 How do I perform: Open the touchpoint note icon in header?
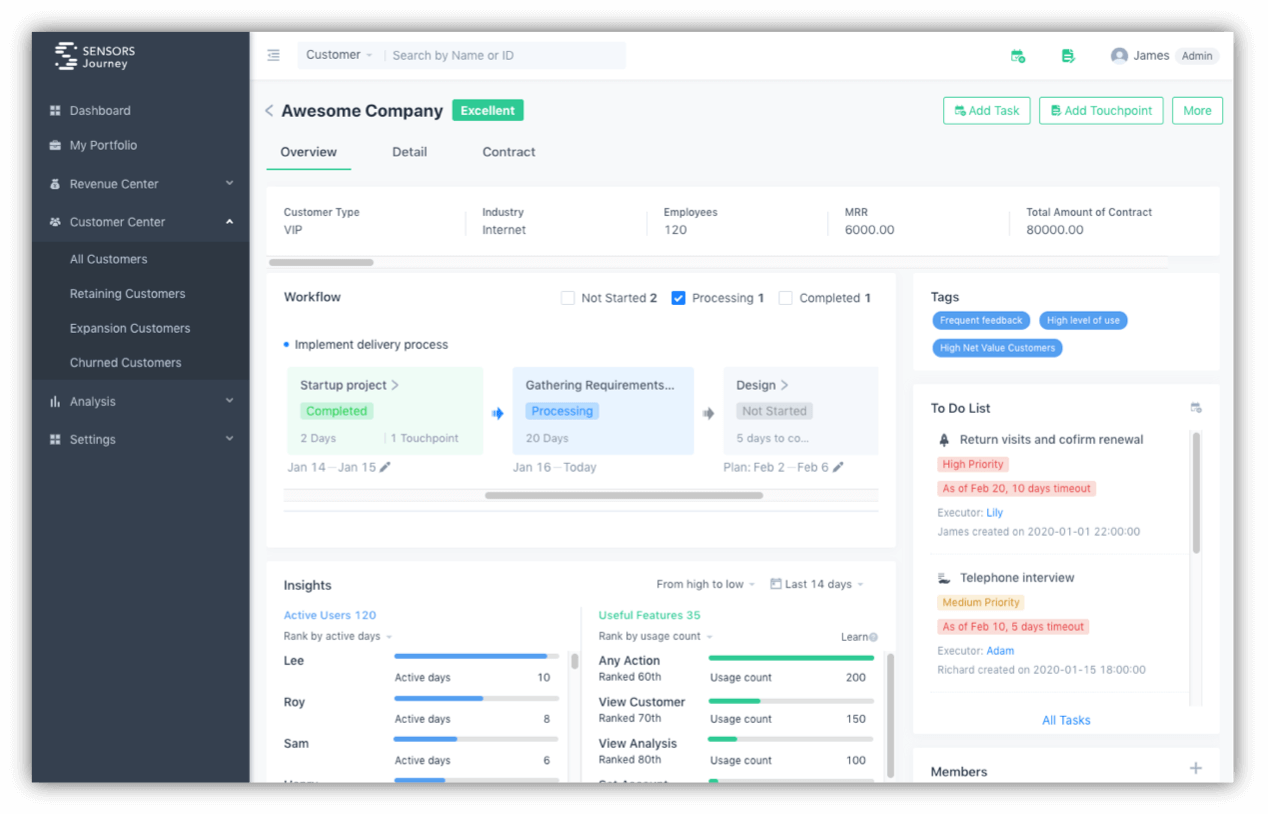tap(1068, 56)
